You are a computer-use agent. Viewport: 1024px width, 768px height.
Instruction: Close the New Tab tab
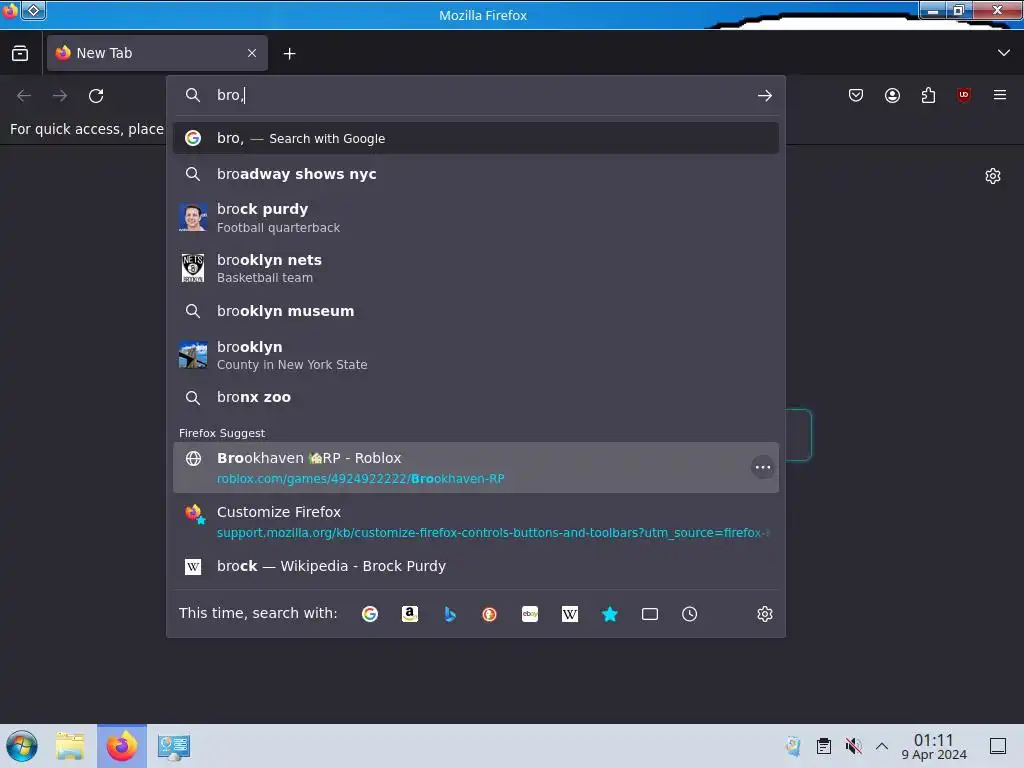[x=252, y=53]
